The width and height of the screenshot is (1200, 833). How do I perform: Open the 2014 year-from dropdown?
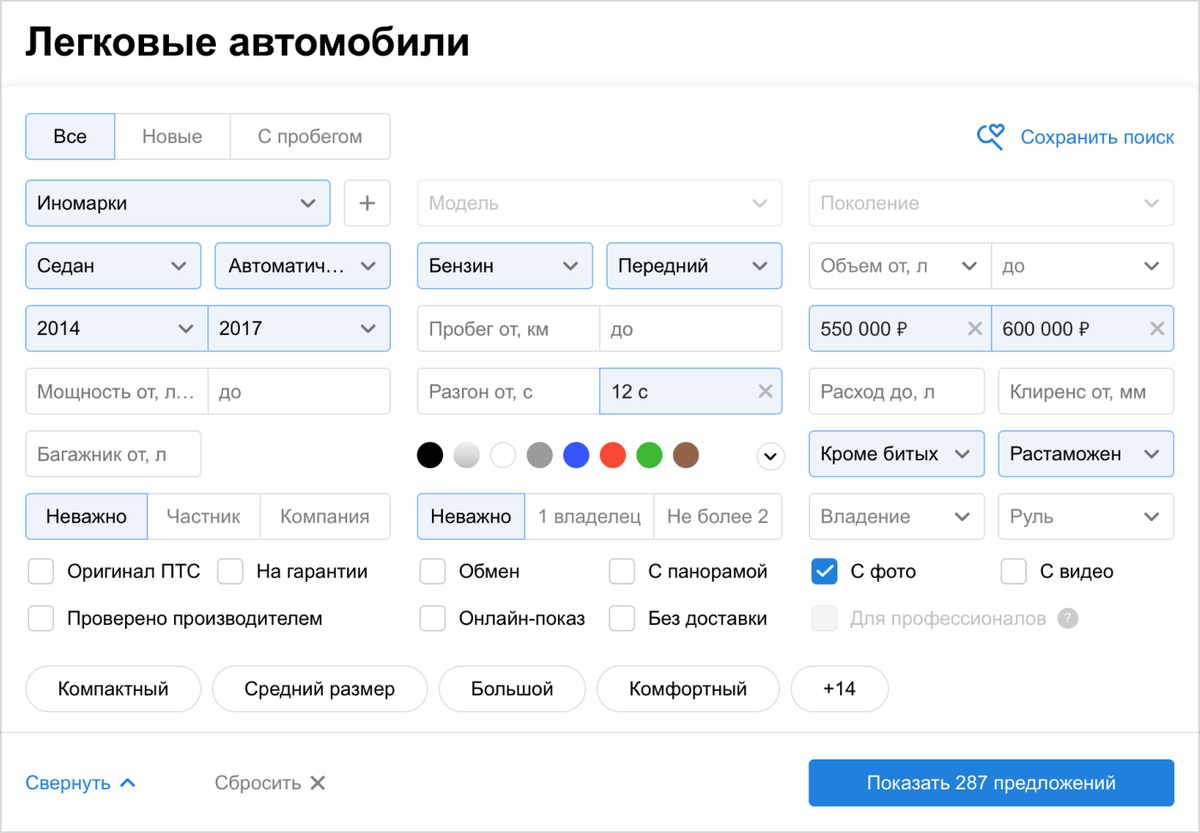pyautogui.click(x=116, y=329)
